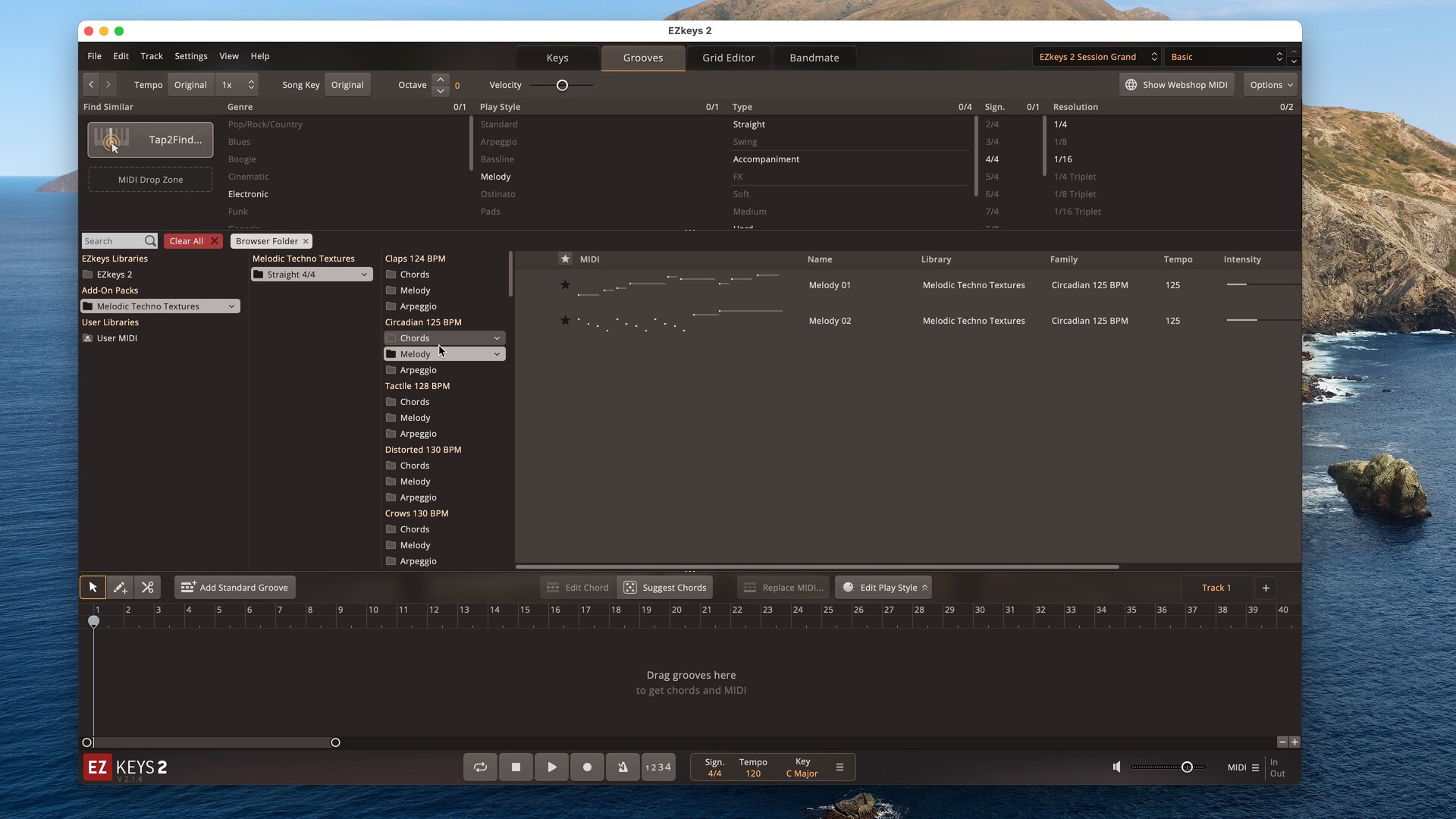Image resolution: width=1456 pixels, height=819 pixels.
Task: Toggle loop playback button
Action: (x=480, y=767)
